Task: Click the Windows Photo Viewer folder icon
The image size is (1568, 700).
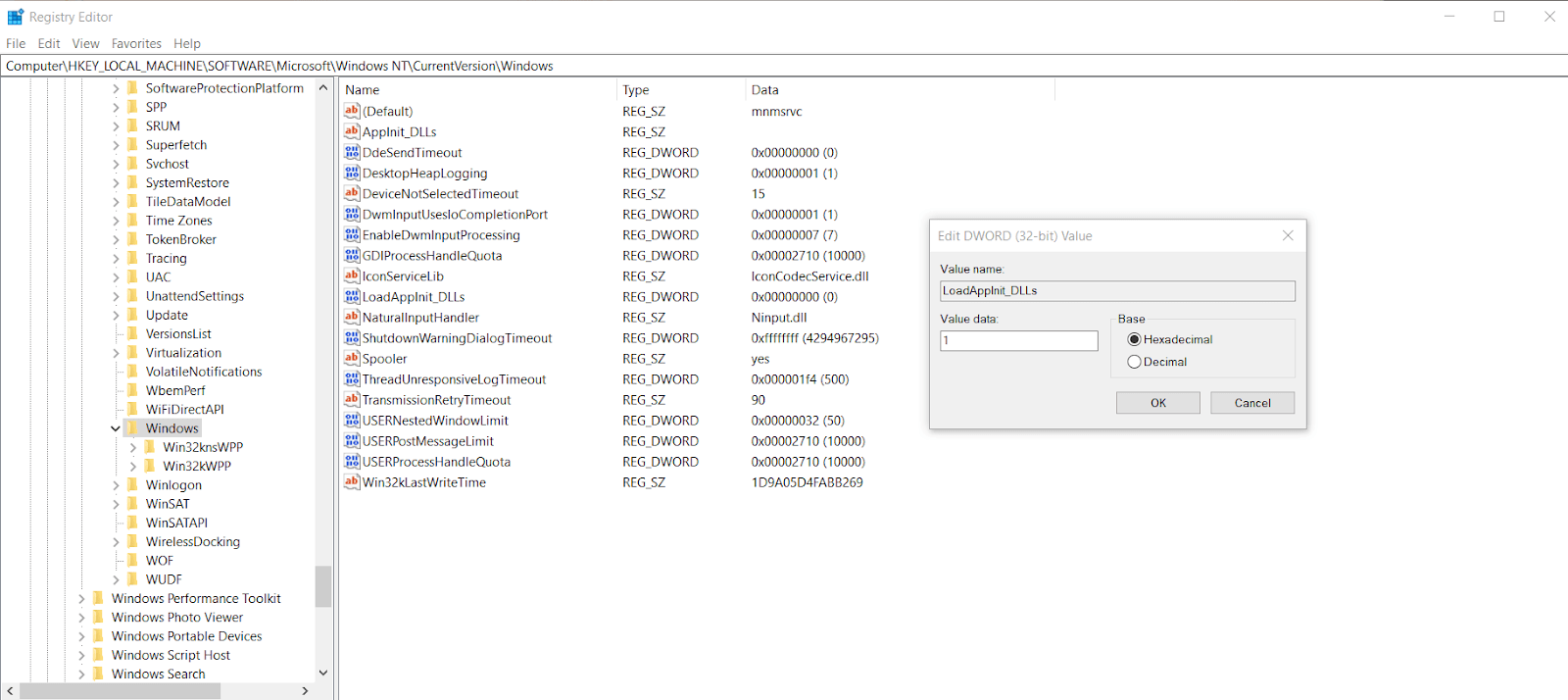Action: (x=98, y=617)
